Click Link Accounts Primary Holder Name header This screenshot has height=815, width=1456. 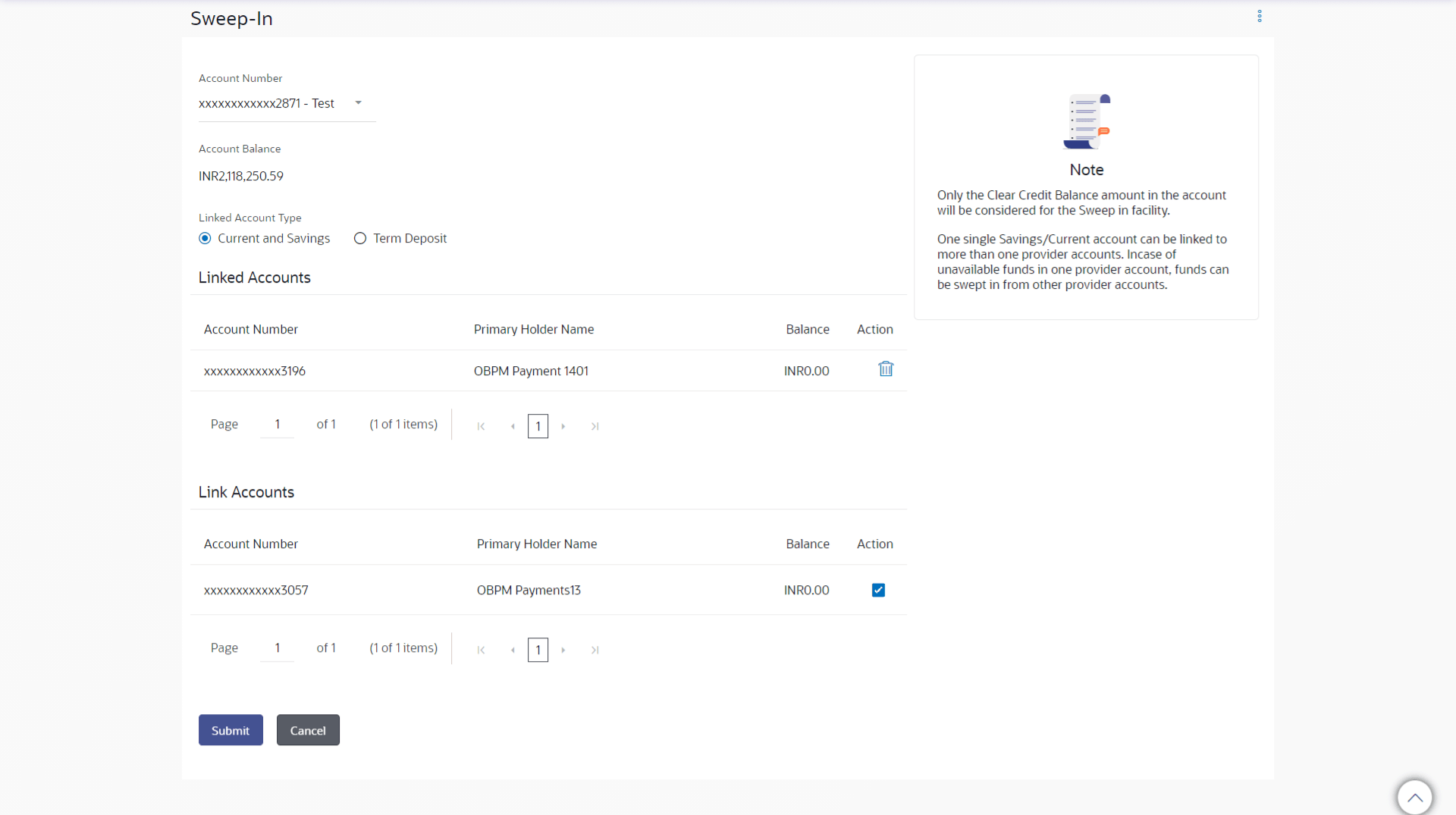click(537, 544)
